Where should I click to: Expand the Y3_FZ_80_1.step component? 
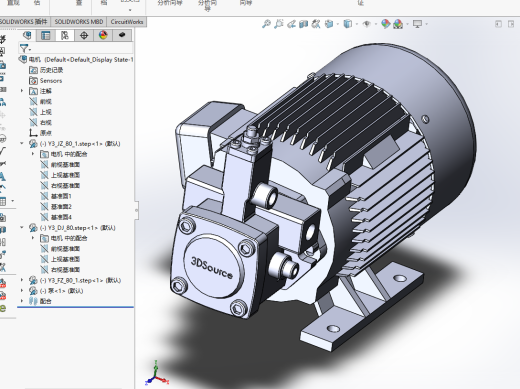pos(22,280)
